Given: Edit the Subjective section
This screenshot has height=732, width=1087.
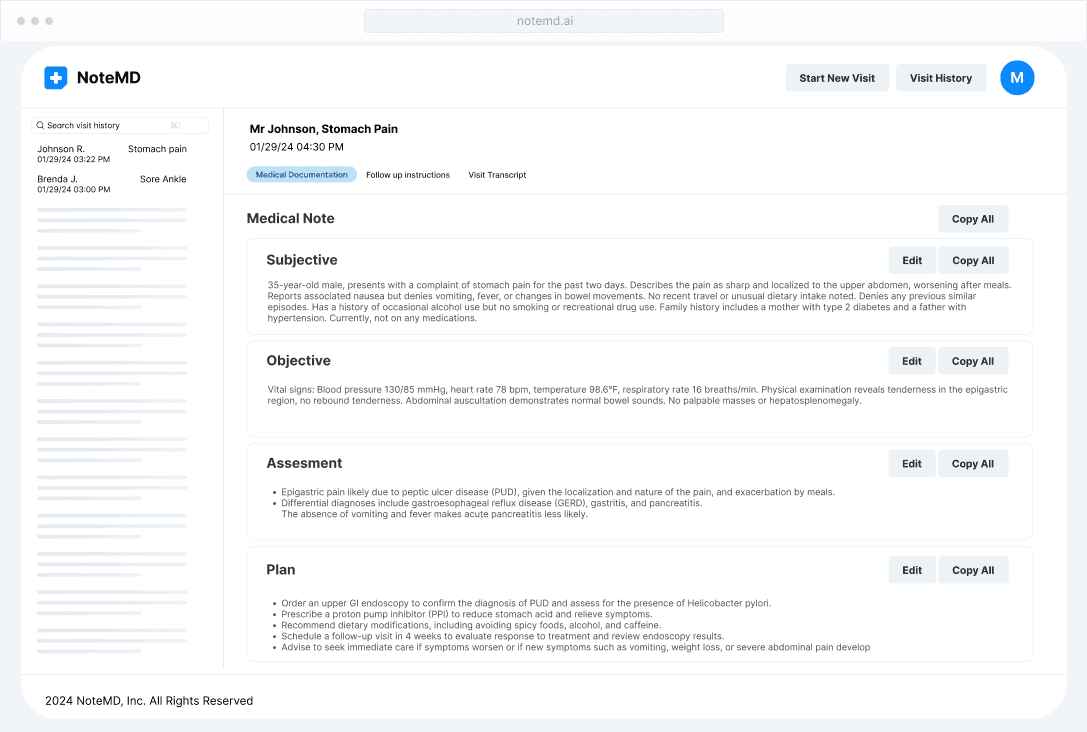Looking at the screenshot, I should [x=912, y=260].
